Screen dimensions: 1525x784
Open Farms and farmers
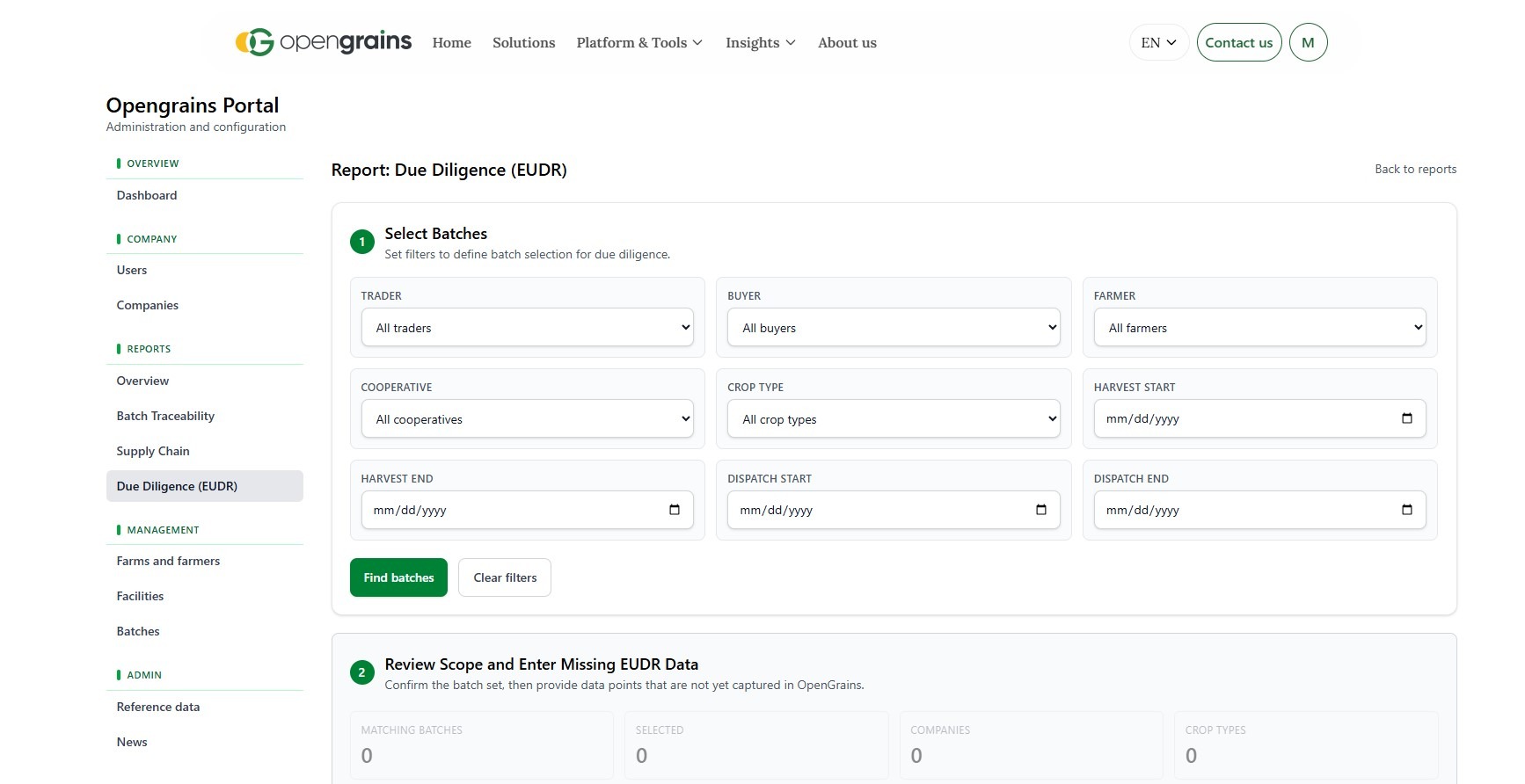point(204,561)
